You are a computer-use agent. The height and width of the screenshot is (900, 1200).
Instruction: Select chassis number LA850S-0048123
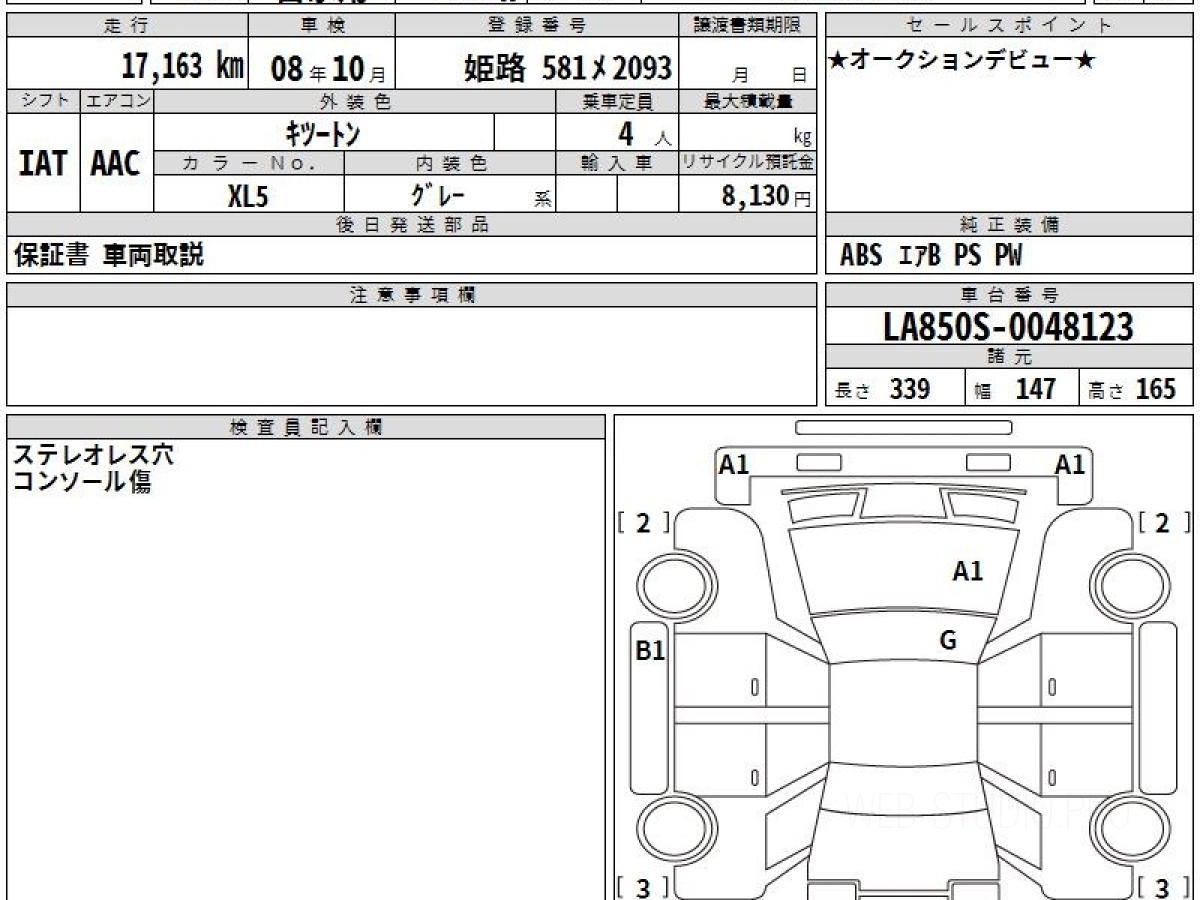[1009, 327]
